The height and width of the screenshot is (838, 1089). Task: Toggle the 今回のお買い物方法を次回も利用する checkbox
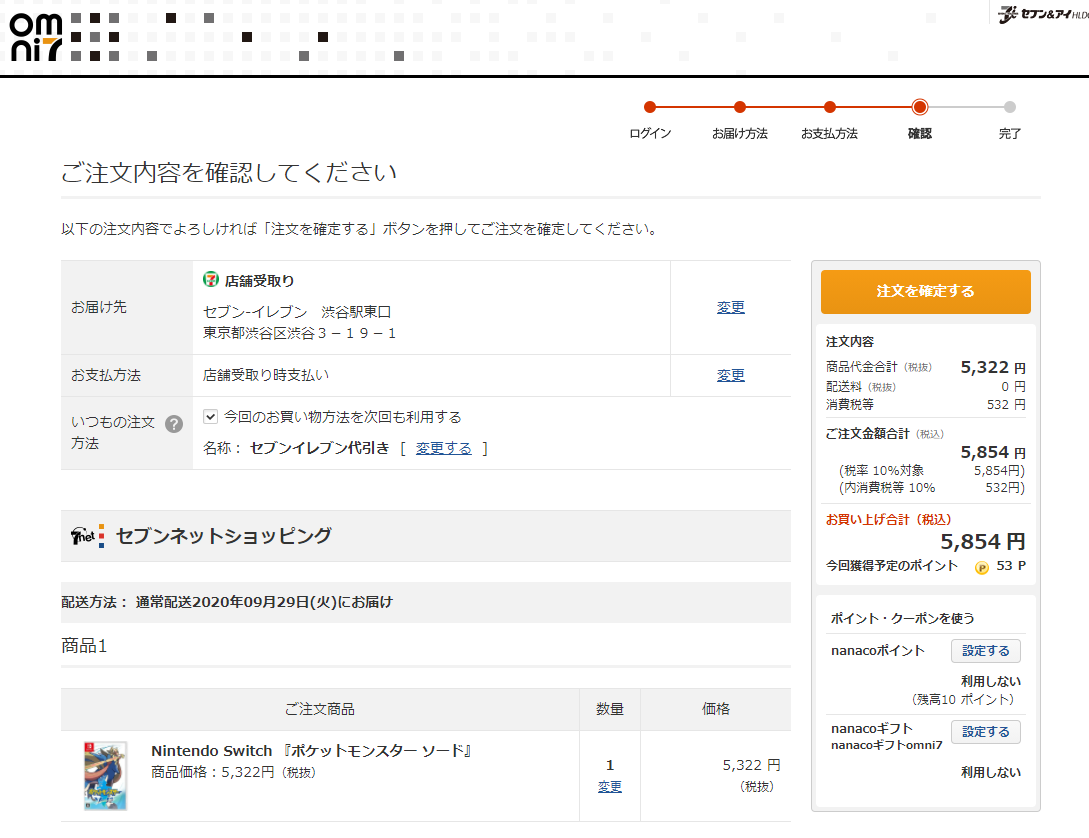pyautogui.click(x=210, y=417)
